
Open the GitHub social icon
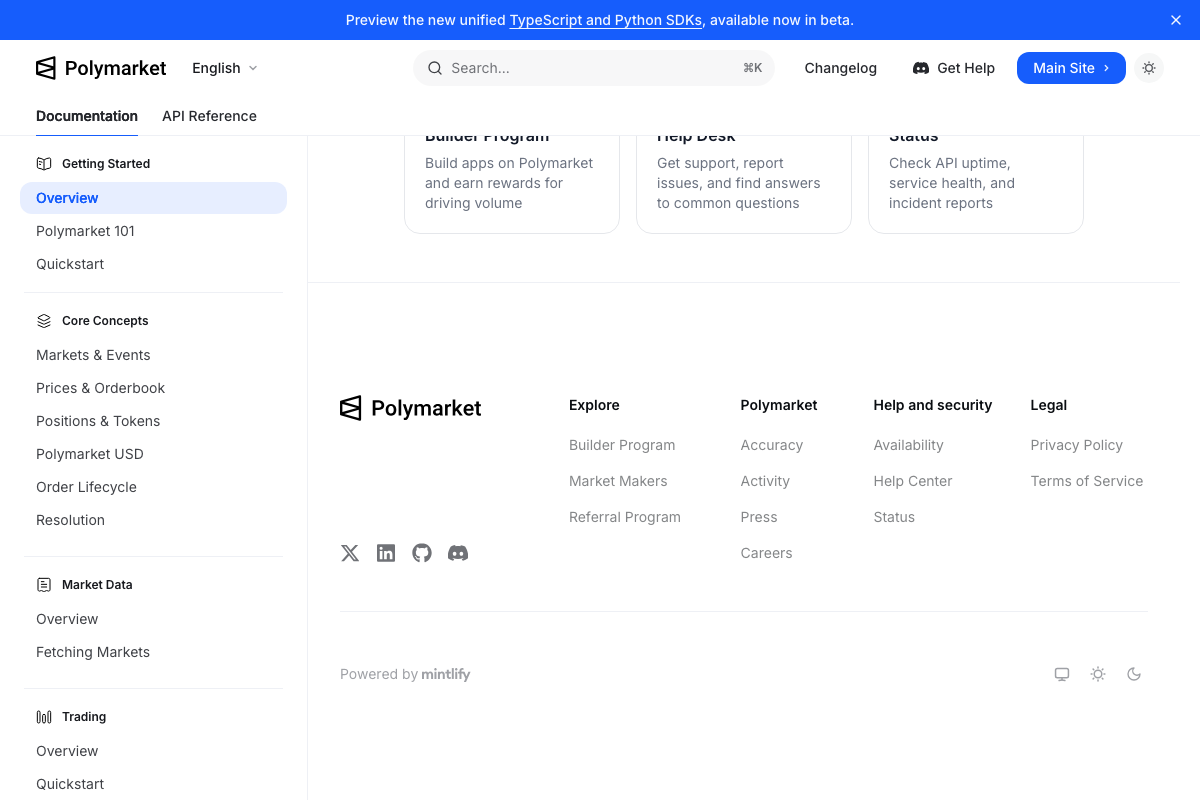pos(422,553)
